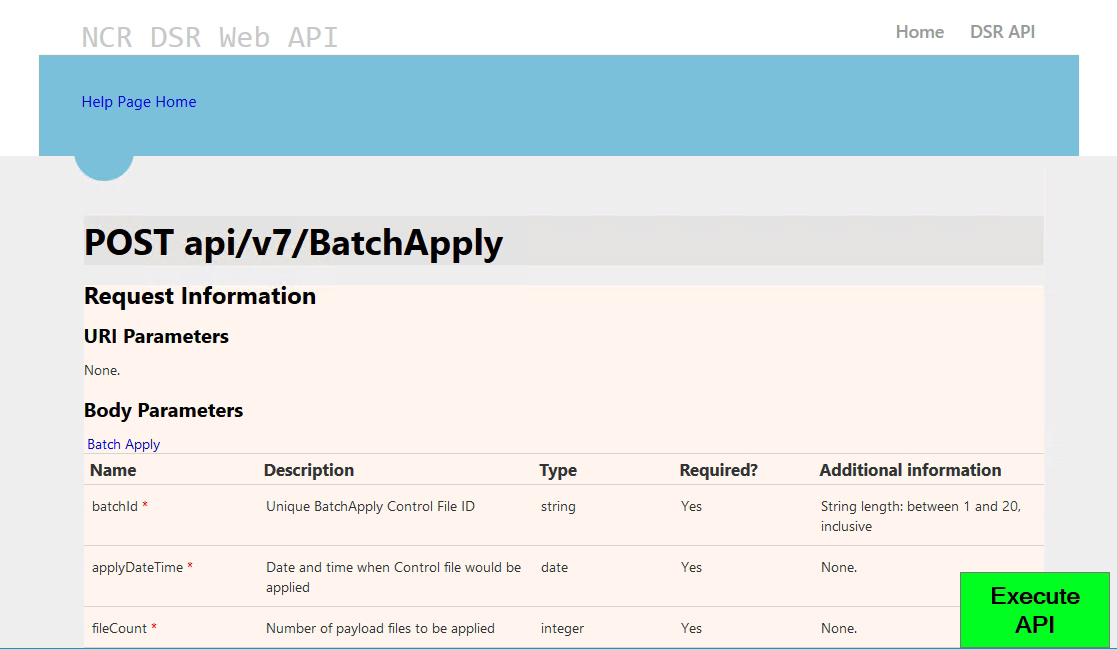Open the Batch Apply link
This screenshot has height=649, width=1117.
tap(123, 444)
